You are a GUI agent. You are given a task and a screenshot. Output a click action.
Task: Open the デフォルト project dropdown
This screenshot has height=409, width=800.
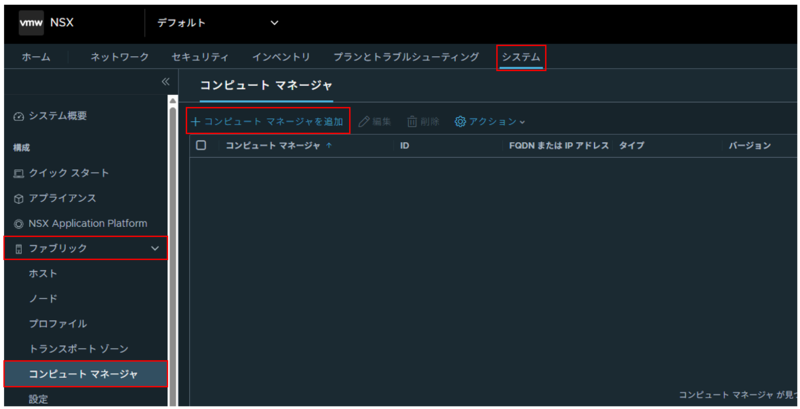click(x=218, y=23)
